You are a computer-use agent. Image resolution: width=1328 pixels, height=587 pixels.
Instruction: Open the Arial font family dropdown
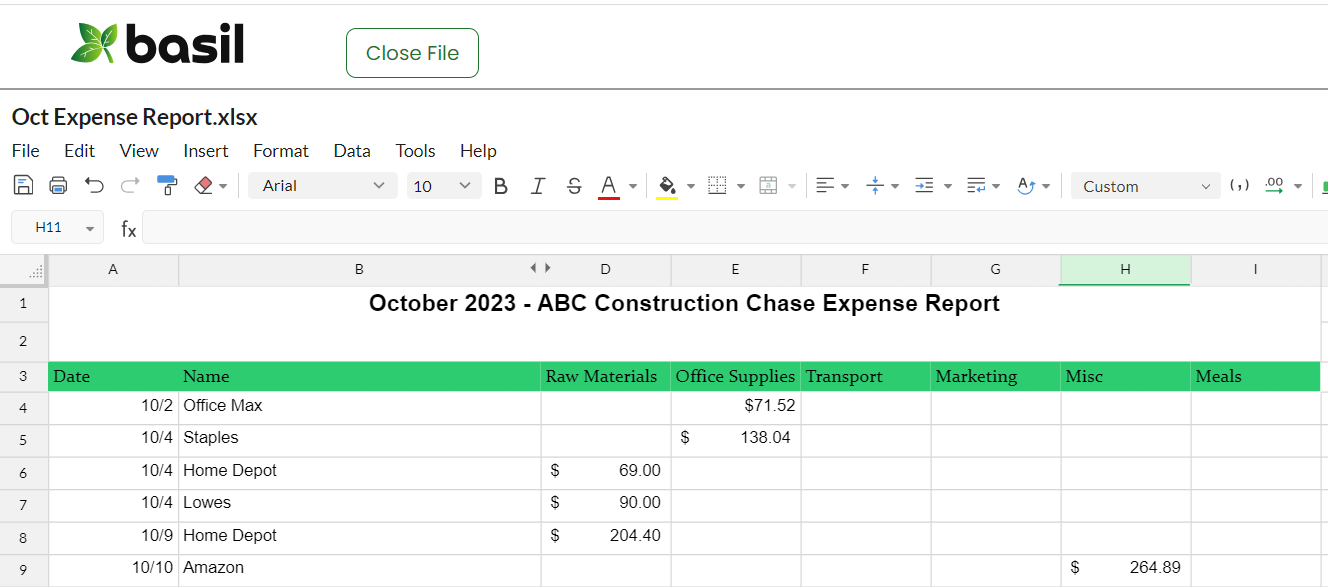(x=322, y=186)
